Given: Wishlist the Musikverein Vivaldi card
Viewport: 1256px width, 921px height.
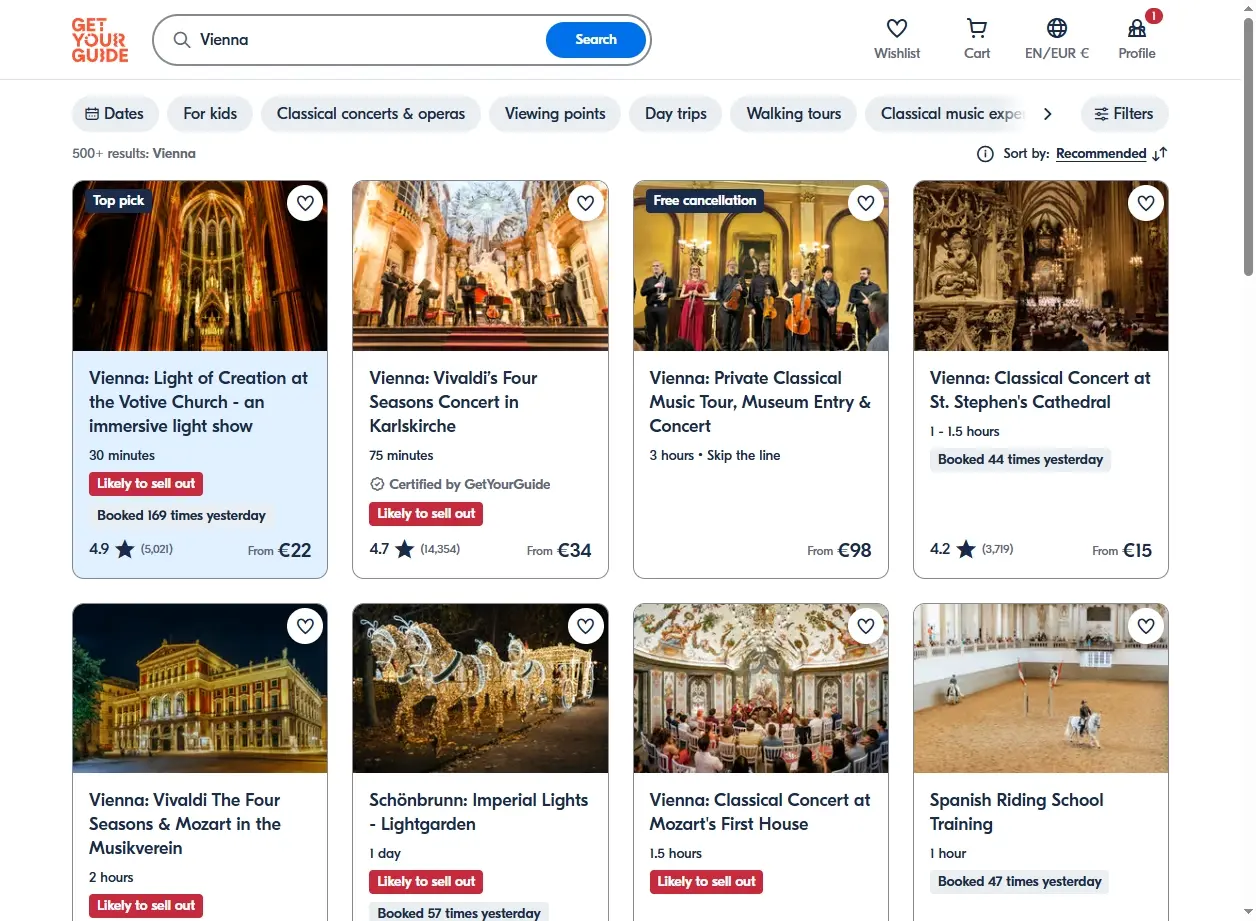Looking at the screenshot, I should (306, 626).
